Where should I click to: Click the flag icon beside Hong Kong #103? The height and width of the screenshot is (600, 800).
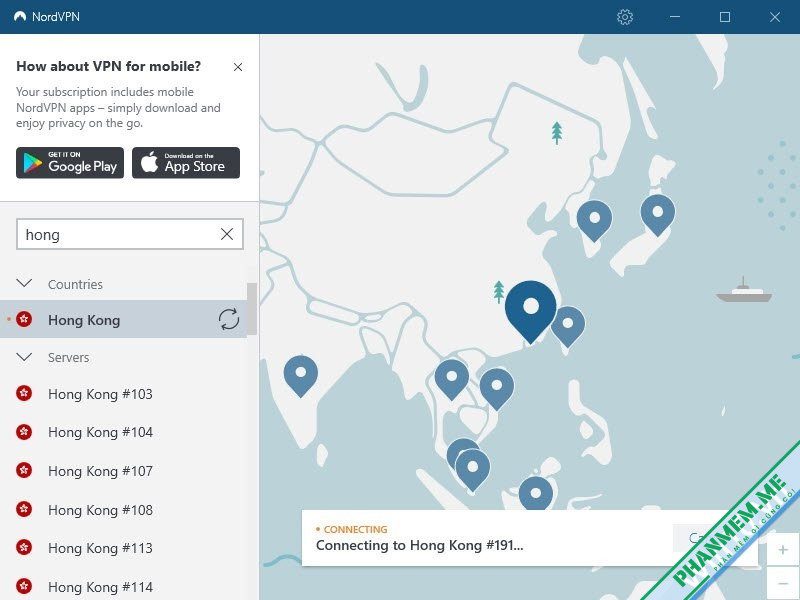point(24,393)
